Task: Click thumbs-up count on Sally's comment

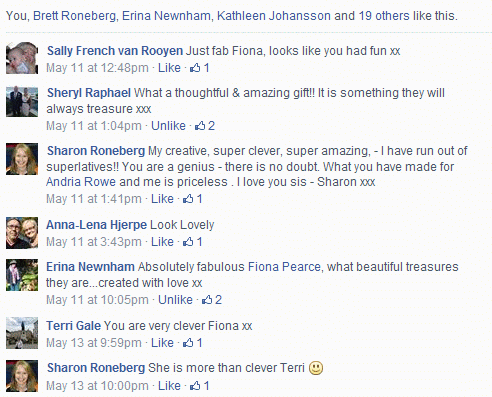Action: 200,68
